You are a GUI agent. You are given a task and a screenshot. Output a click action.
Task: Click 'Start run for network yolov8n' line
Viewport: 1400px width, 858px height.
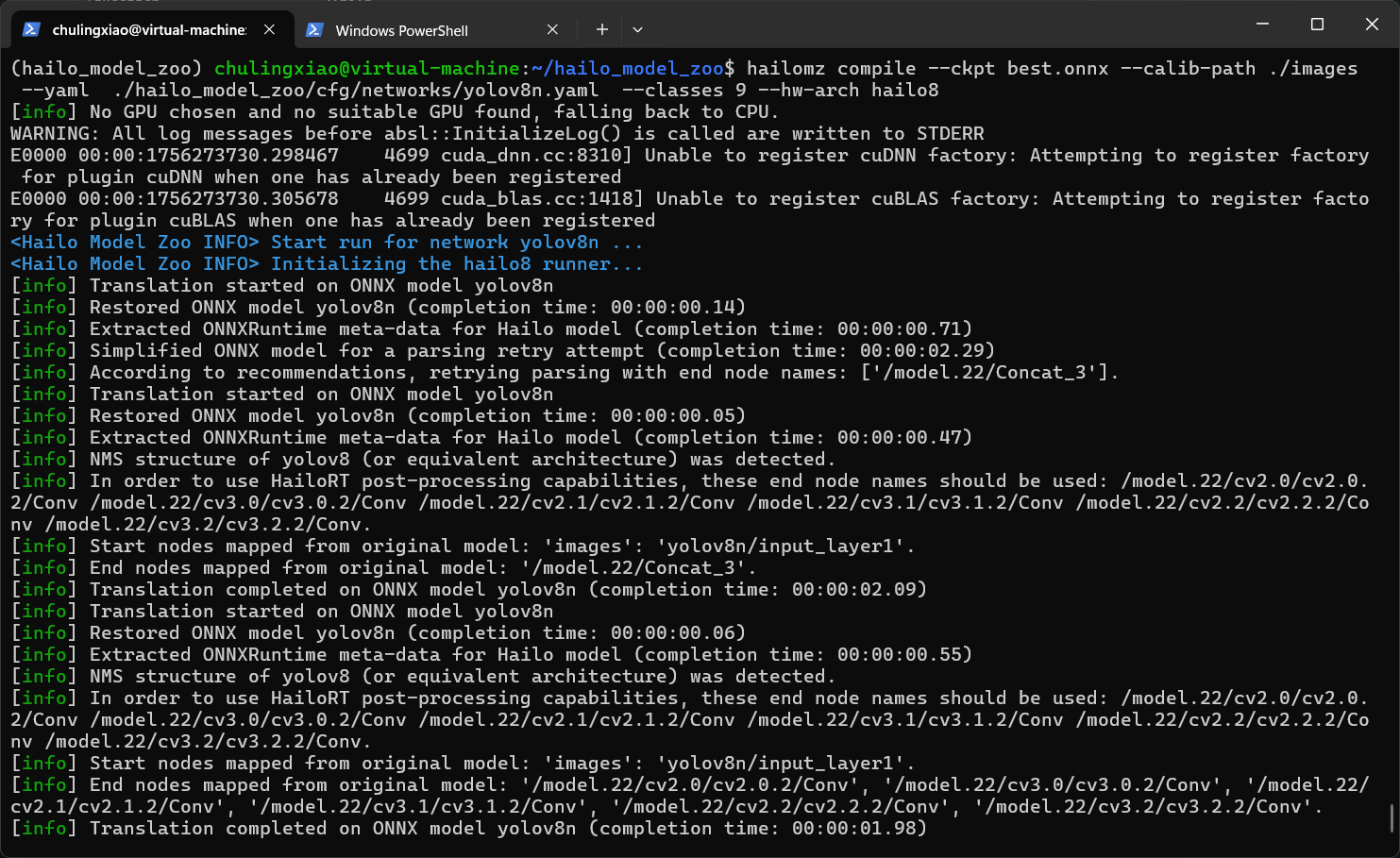[327, 242]
